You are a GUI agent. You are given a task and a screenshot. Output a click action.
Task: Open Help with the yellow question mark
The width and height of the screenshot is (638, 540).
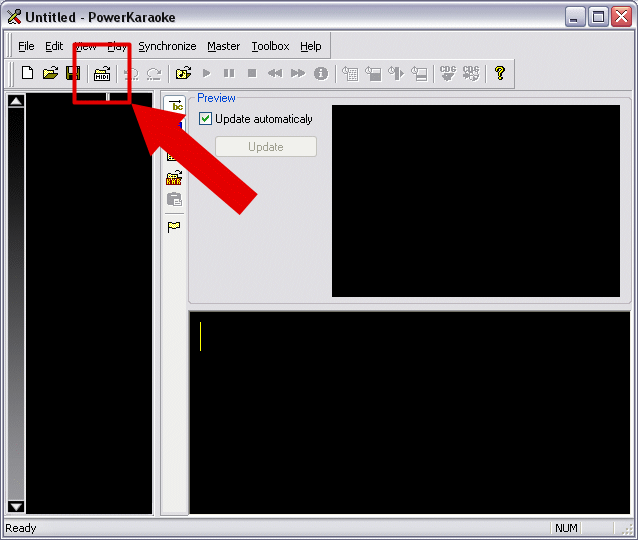500,73
